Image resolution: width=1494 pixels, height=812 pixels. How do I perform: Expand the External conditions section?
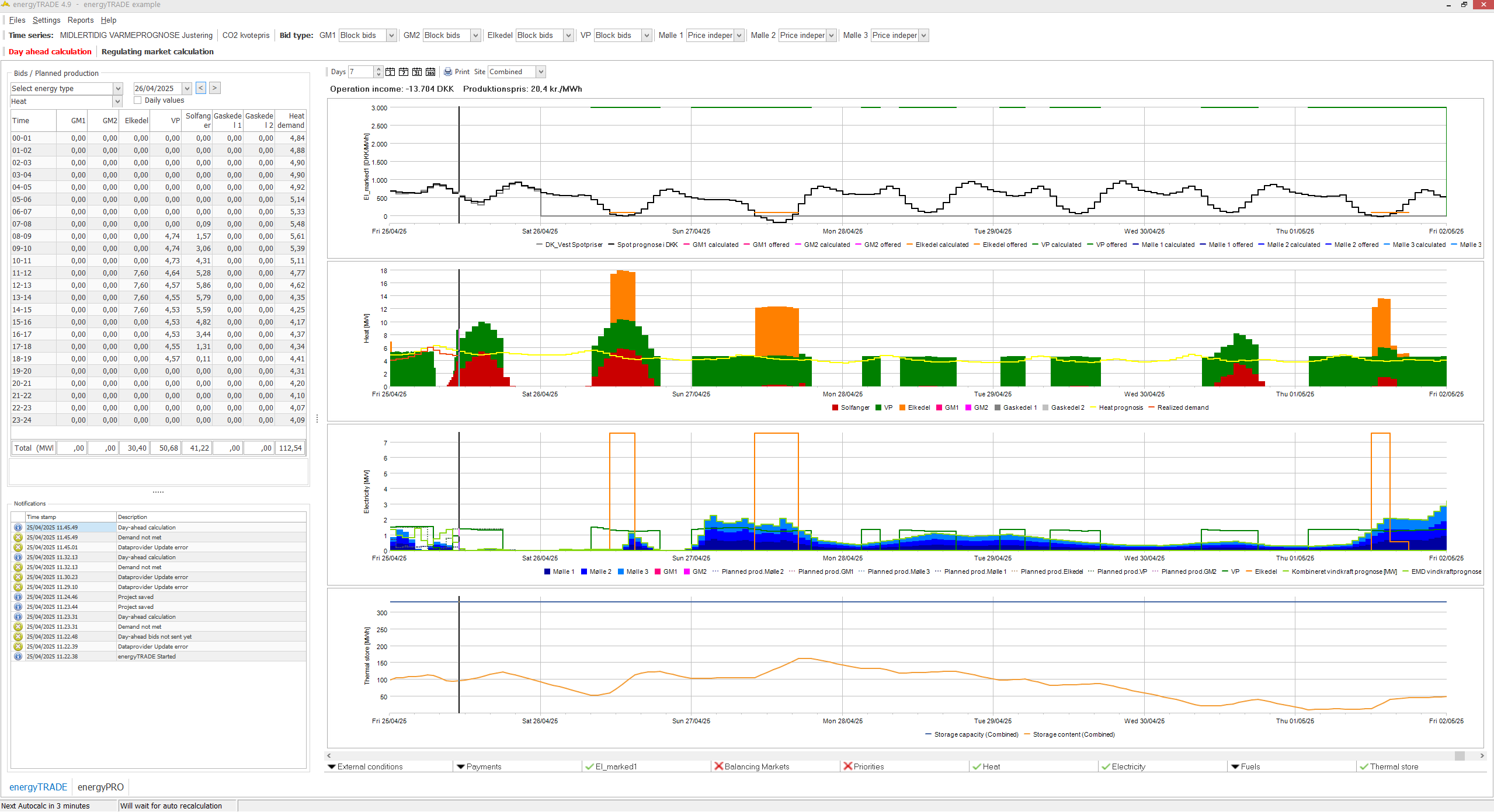tap(332, 766)
